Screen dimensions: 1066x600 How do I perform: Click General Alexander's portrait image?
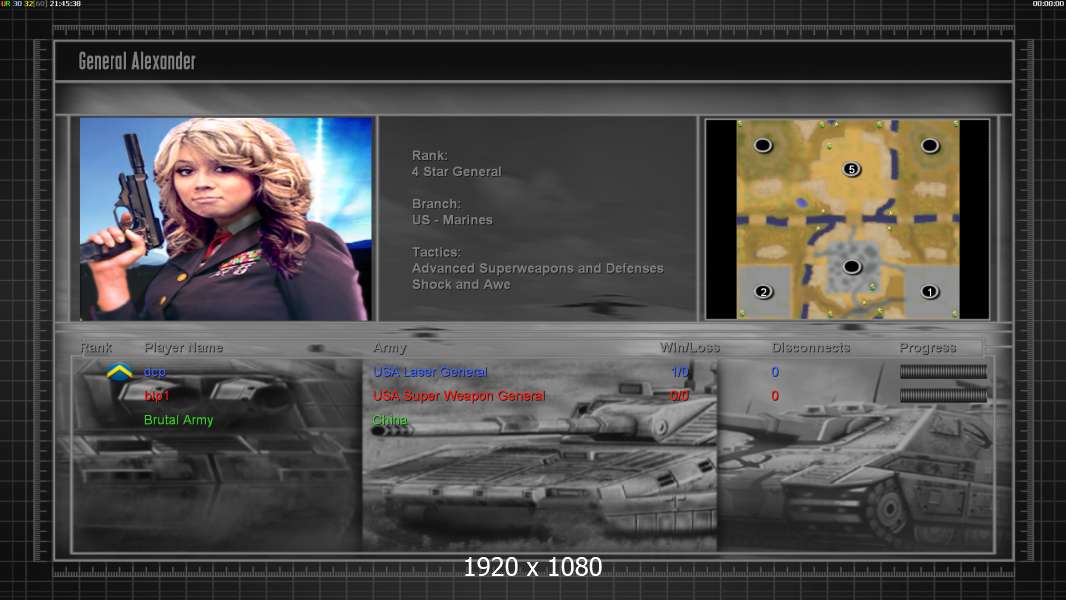[226, 218]
